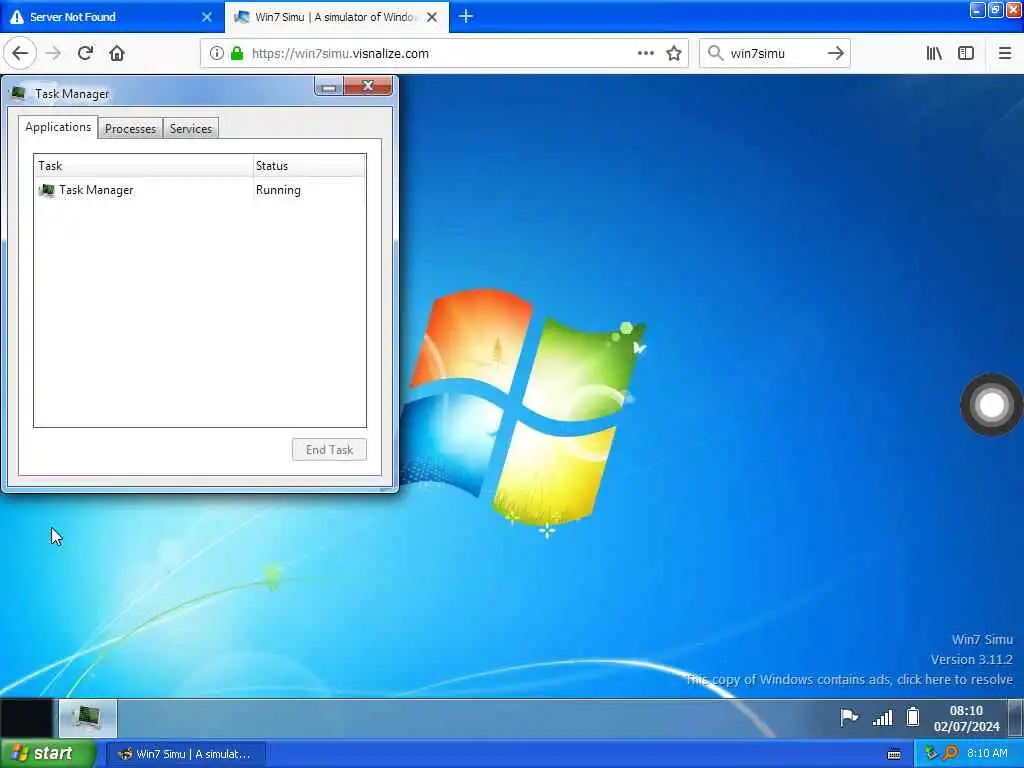Click the 8:10 AM XP tray clock
The image size is (1024, 768).
pyautogui.click(x=987, y=754)
